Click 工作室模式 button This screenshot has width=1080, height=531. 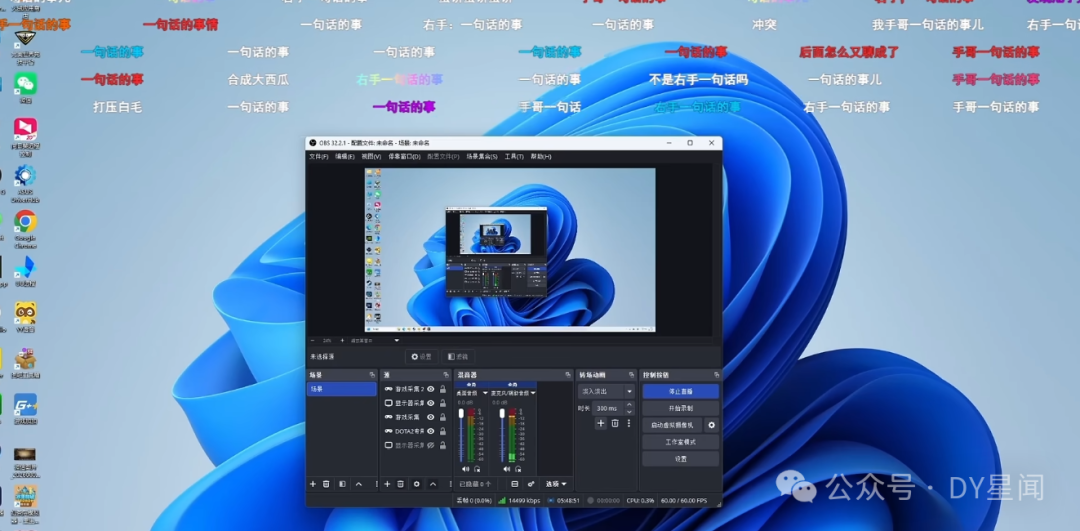pos(681,441)
